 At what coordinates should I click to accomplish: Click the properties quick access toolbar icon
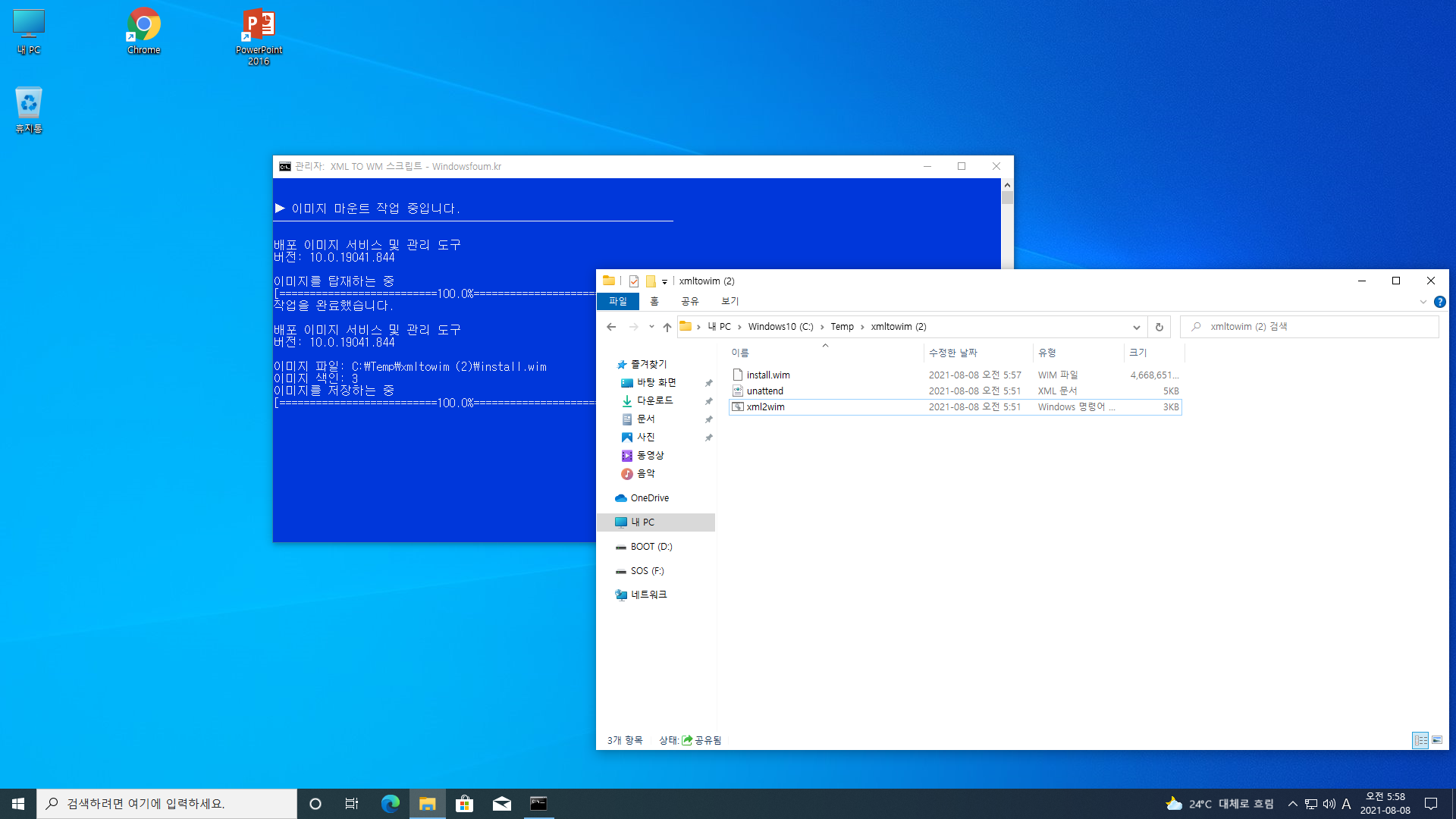[634, 281]
